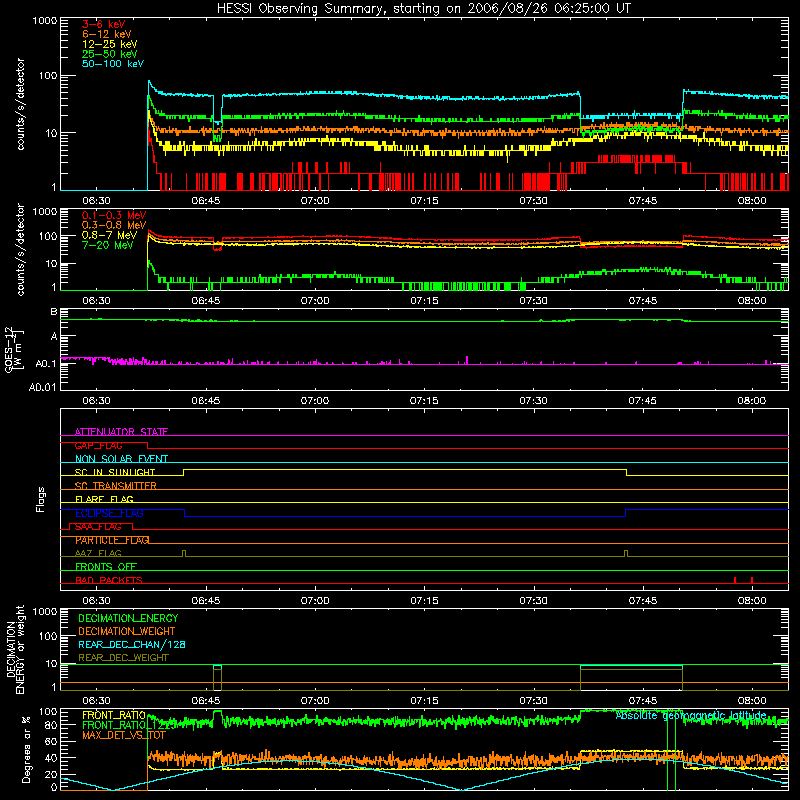Click the A0.1 tick label on GOES plot
The image size is (800, 800).
coord(46,364)
